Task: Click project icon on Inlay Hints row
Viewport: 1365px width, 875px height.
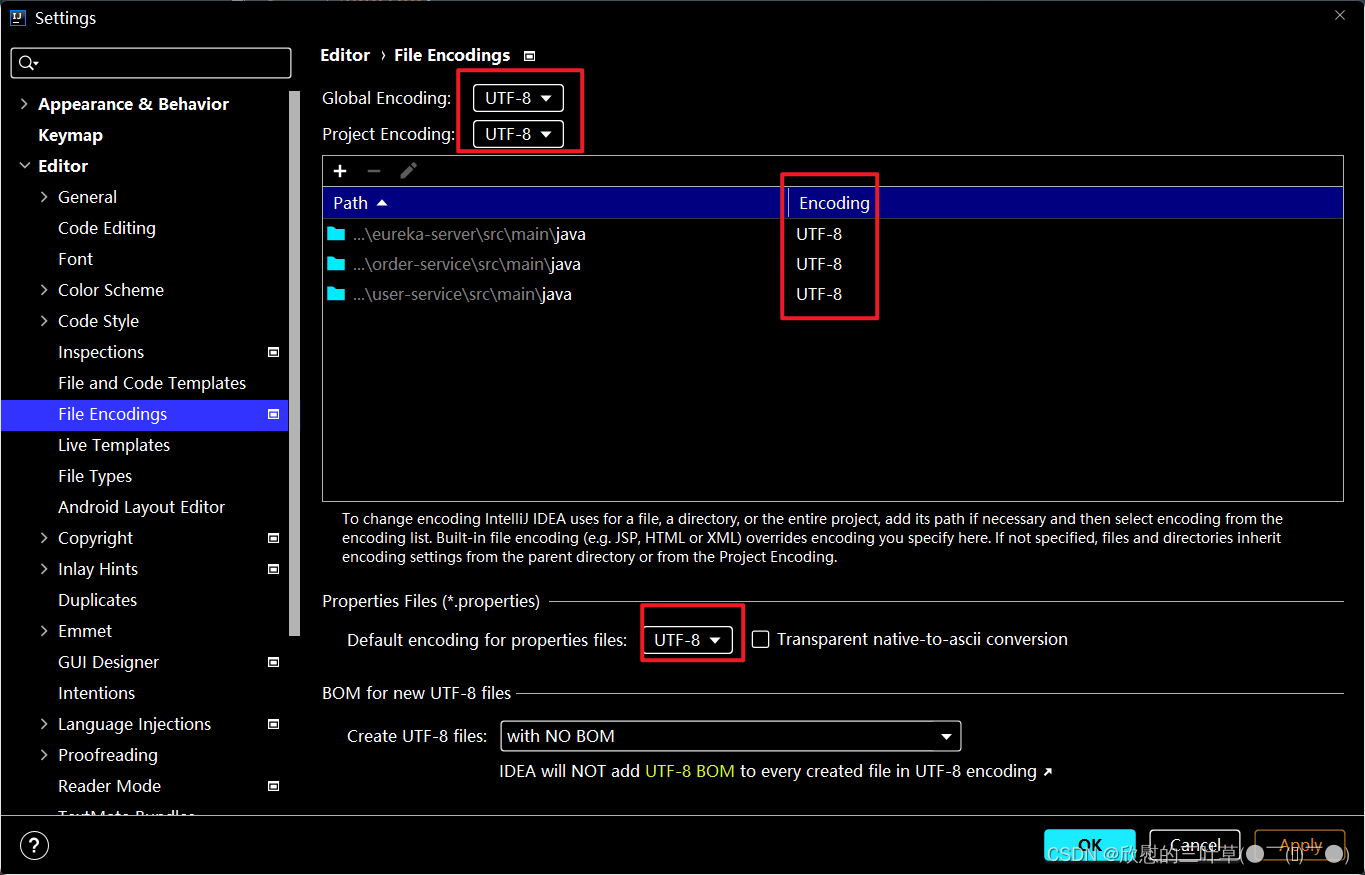Action: click(274, 569)
